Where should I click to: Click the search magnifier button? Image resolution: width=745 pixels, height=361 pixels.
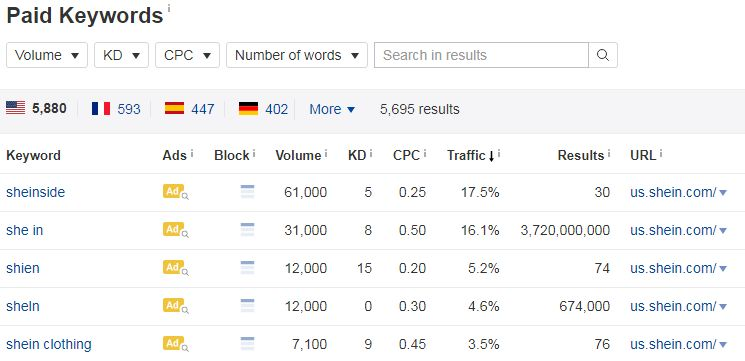tap(603, 55)
